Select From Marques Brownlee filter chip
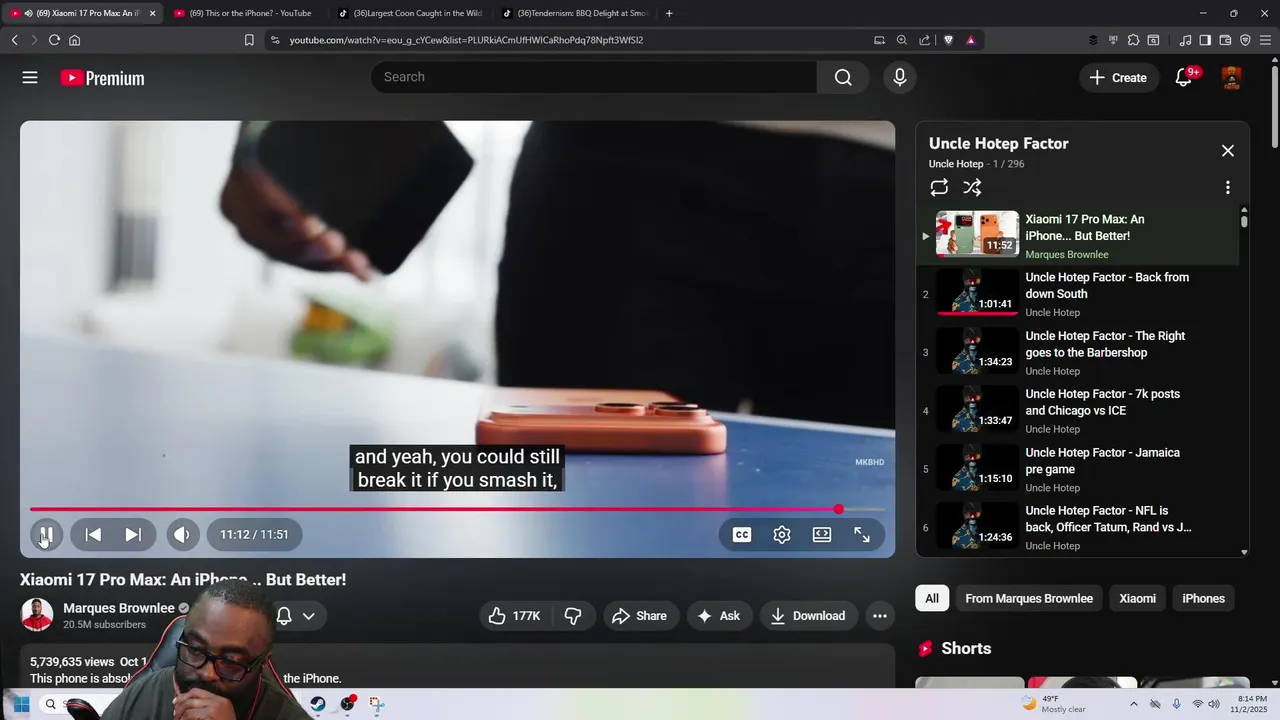 1029,598
